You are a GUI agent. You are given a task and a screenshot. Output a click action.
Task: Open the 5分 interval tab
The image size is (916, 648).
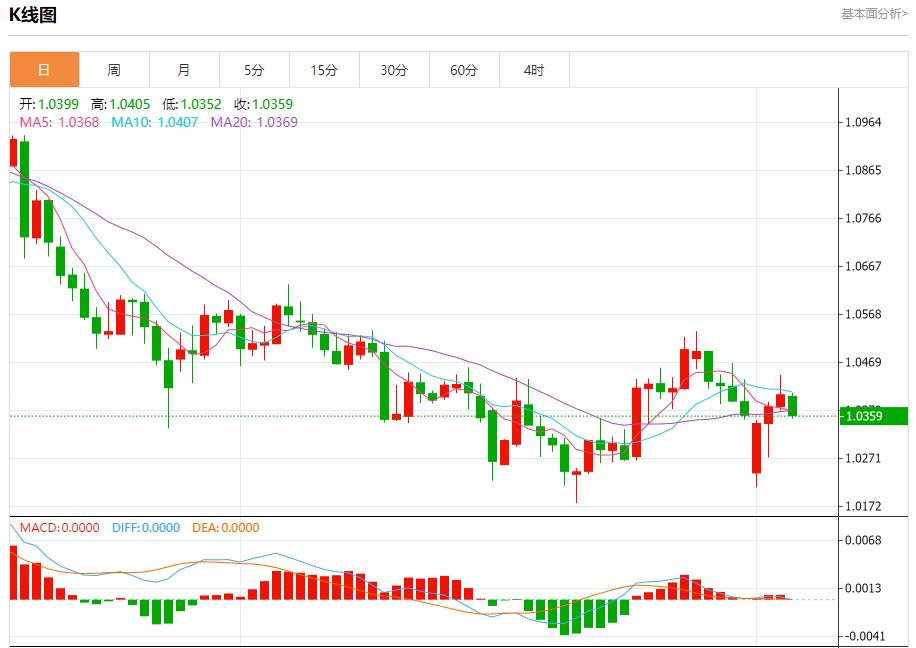(x=255, y=70)
